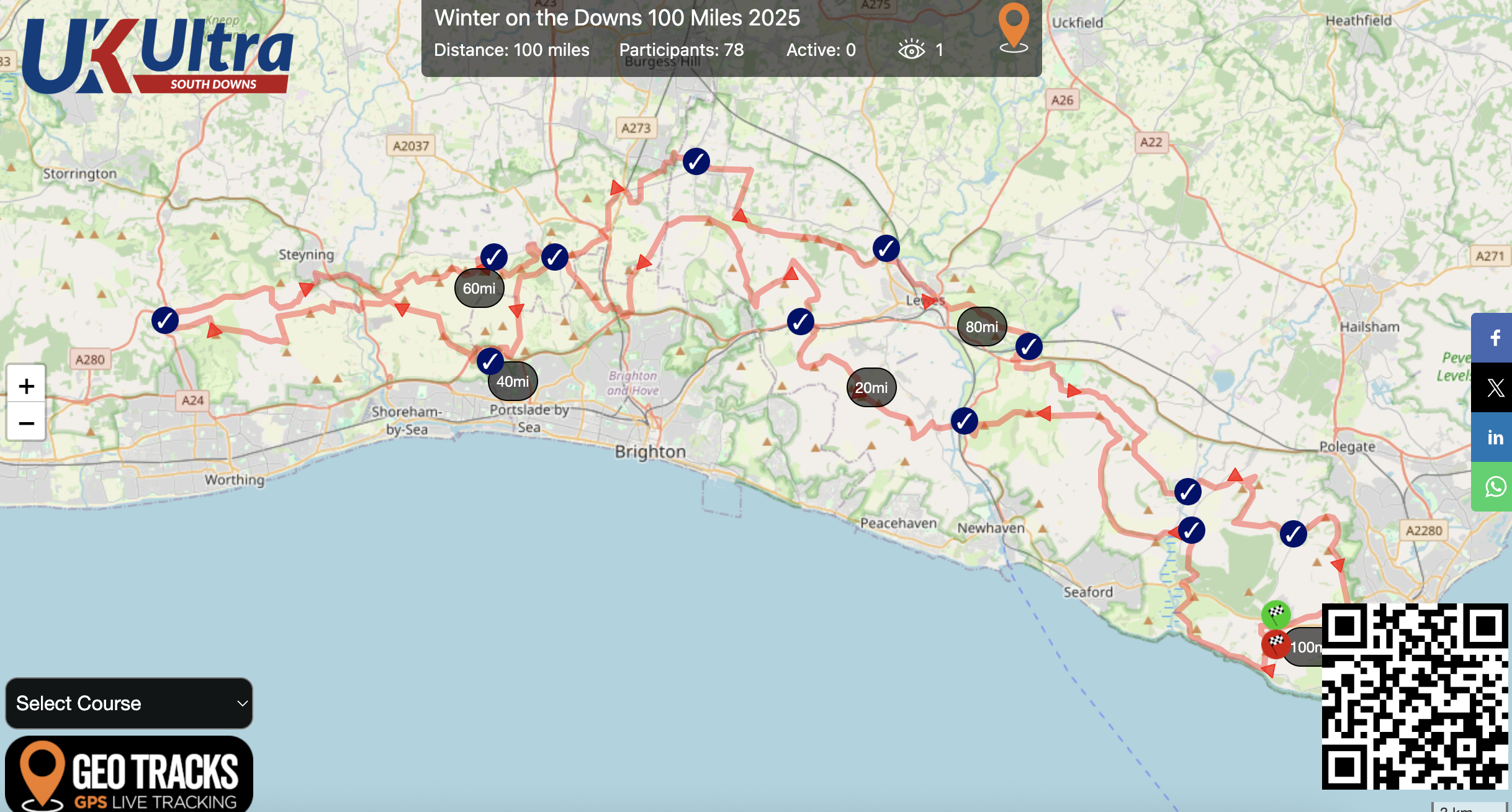
Task: Open the UK Ultra South Downs logo
Action: pyautogui.click(x=158, y=56)
